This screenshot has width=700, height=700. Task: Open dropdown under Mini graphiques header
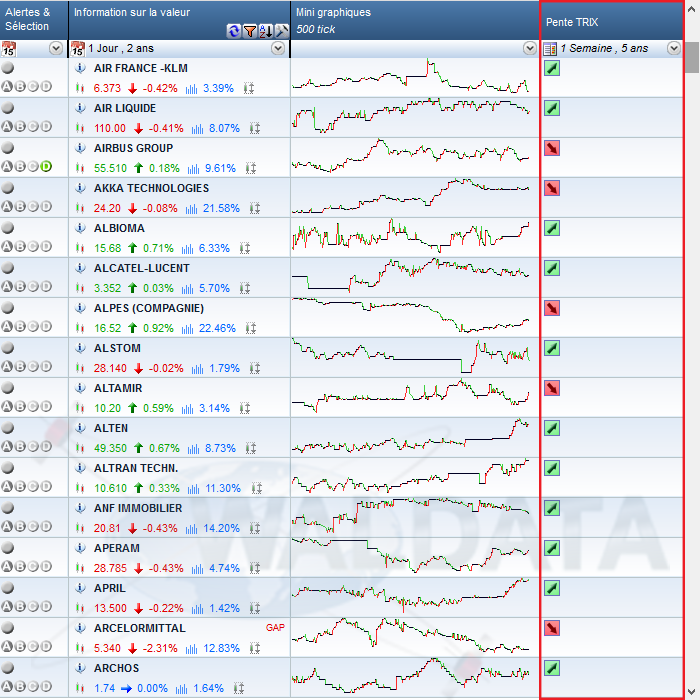point(529,48)
